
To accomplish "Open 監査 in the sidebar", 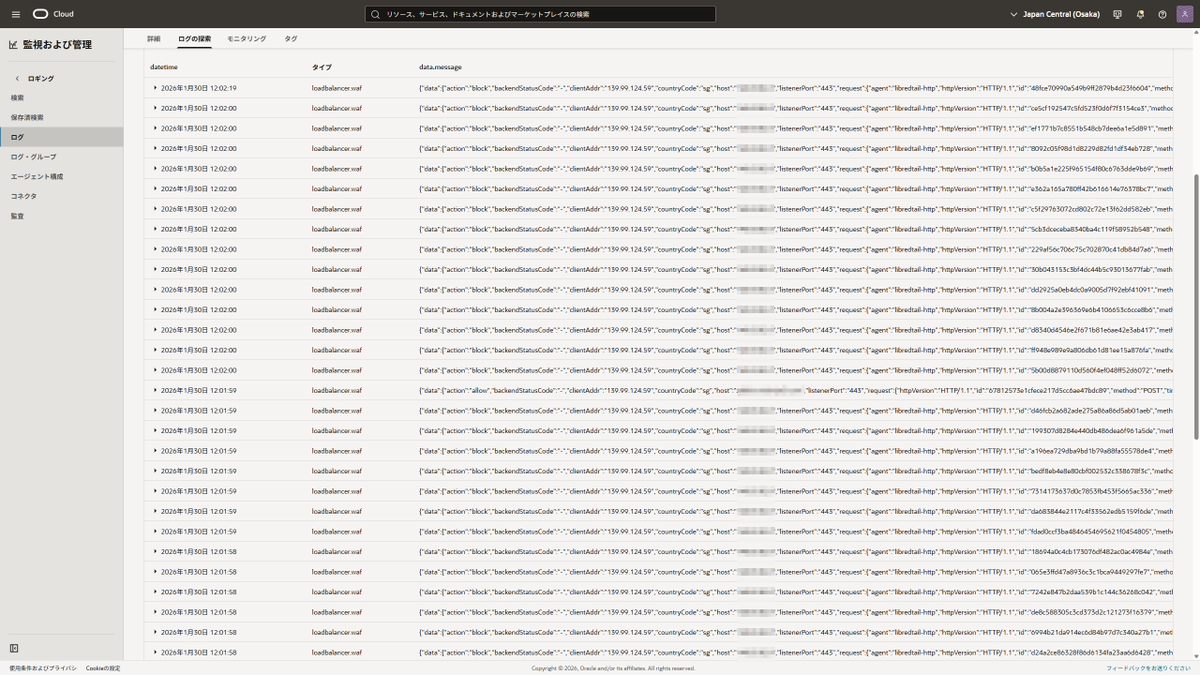I will pos(17,216).
